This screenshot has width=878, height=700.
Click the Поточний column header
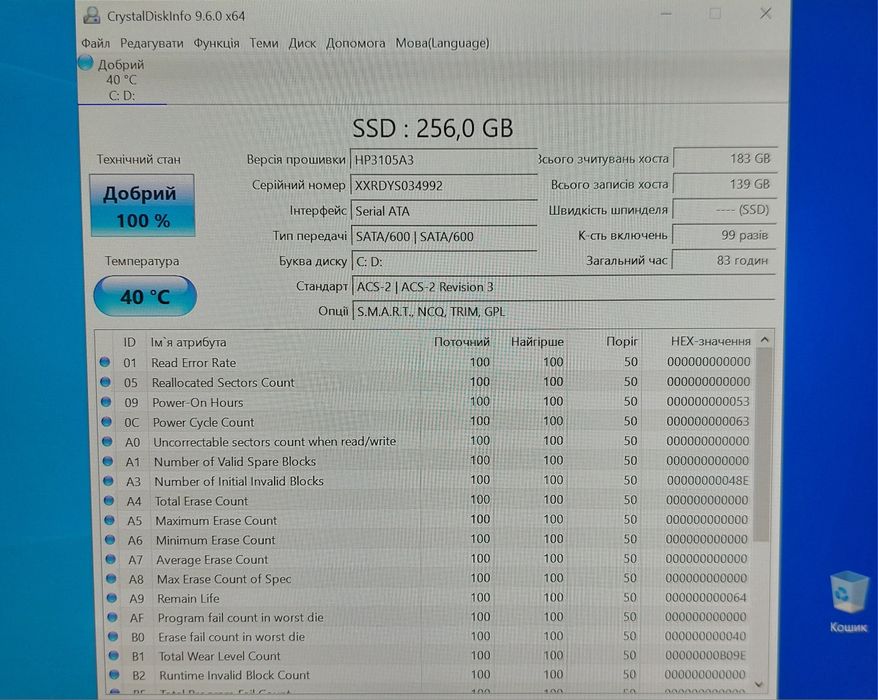(x=462, y=342)
